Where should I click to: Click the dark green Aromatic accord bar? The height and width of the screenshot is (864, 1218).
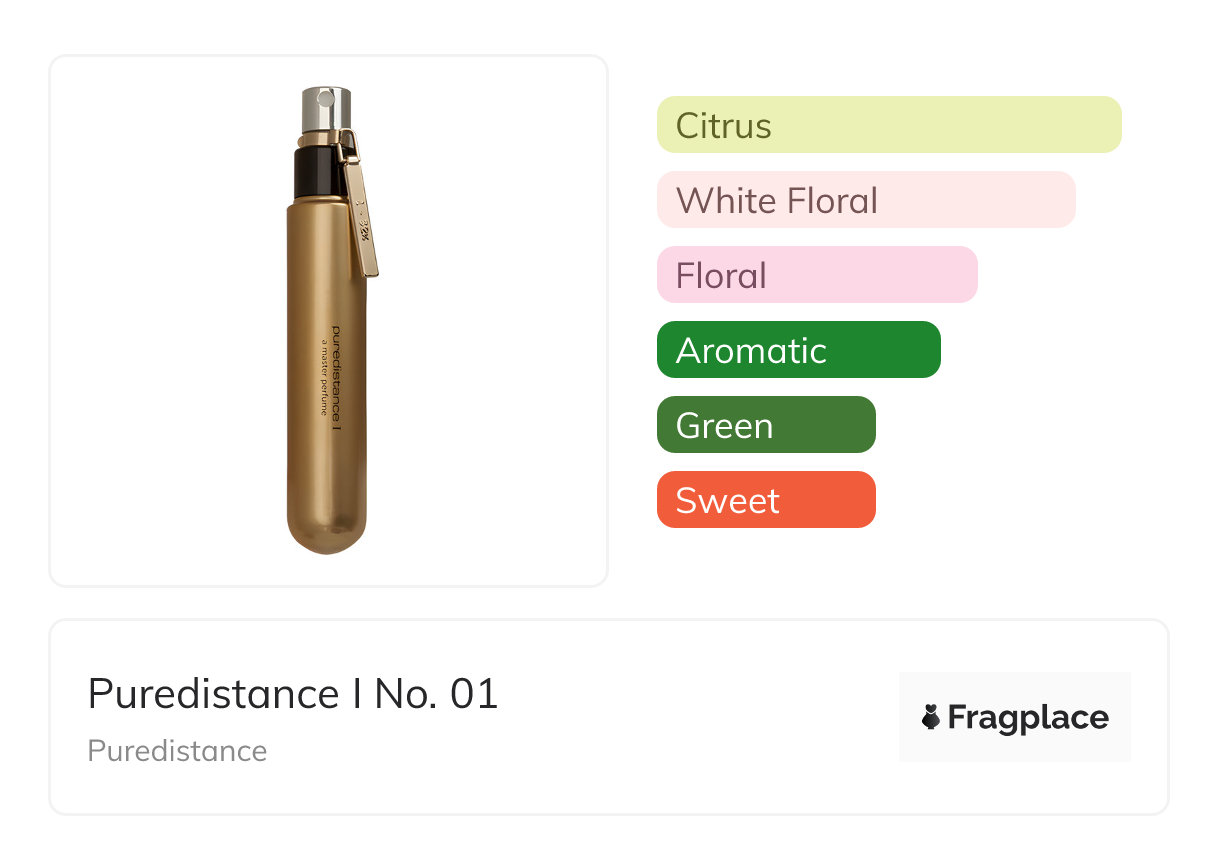click(x=798, y=350)
